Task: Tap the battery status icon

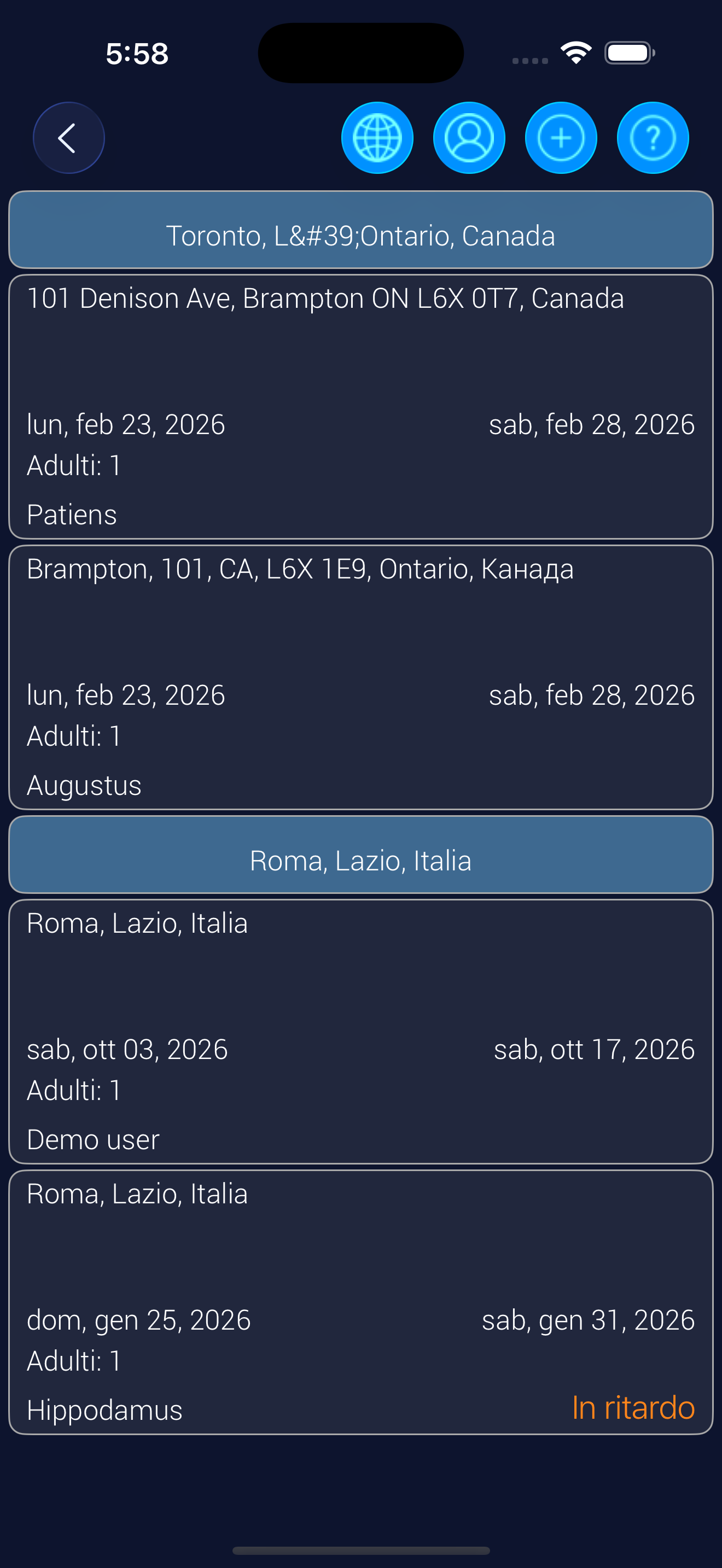Action: click(630, 53)
